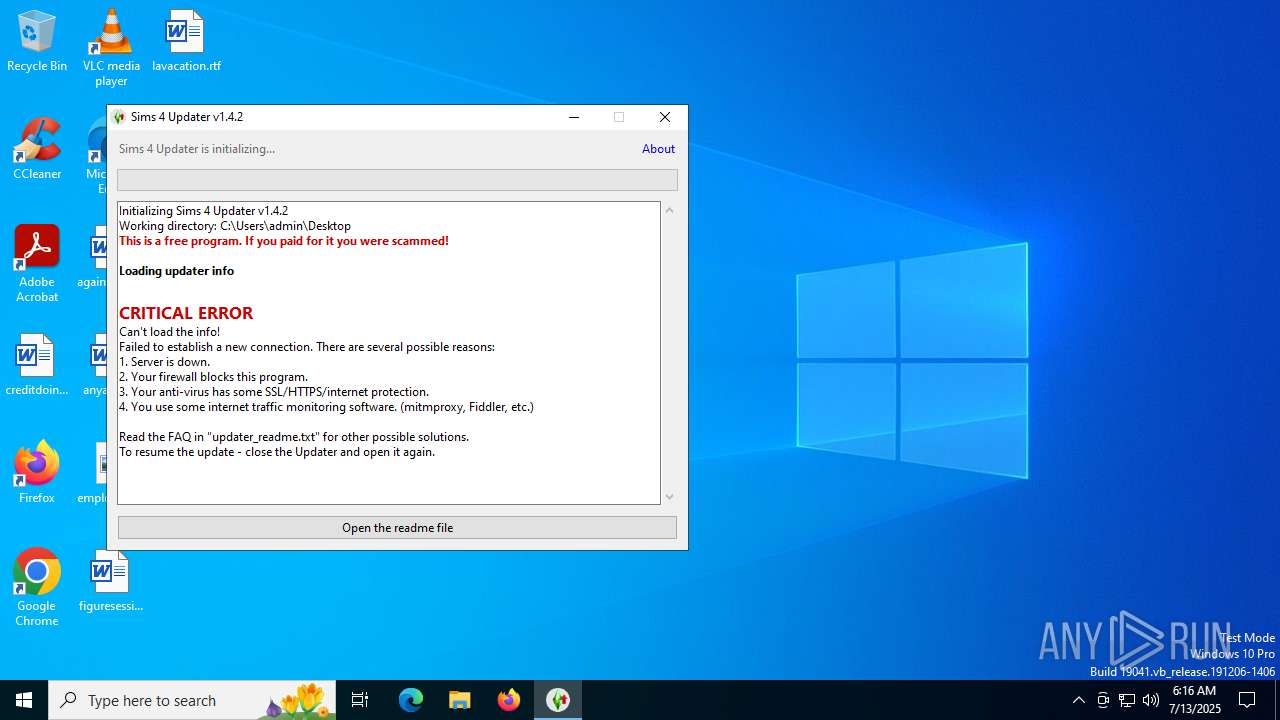Screen dimensions: 1280x720
Task: Click the log scrollbar up arrow
Action: (670, 210)
